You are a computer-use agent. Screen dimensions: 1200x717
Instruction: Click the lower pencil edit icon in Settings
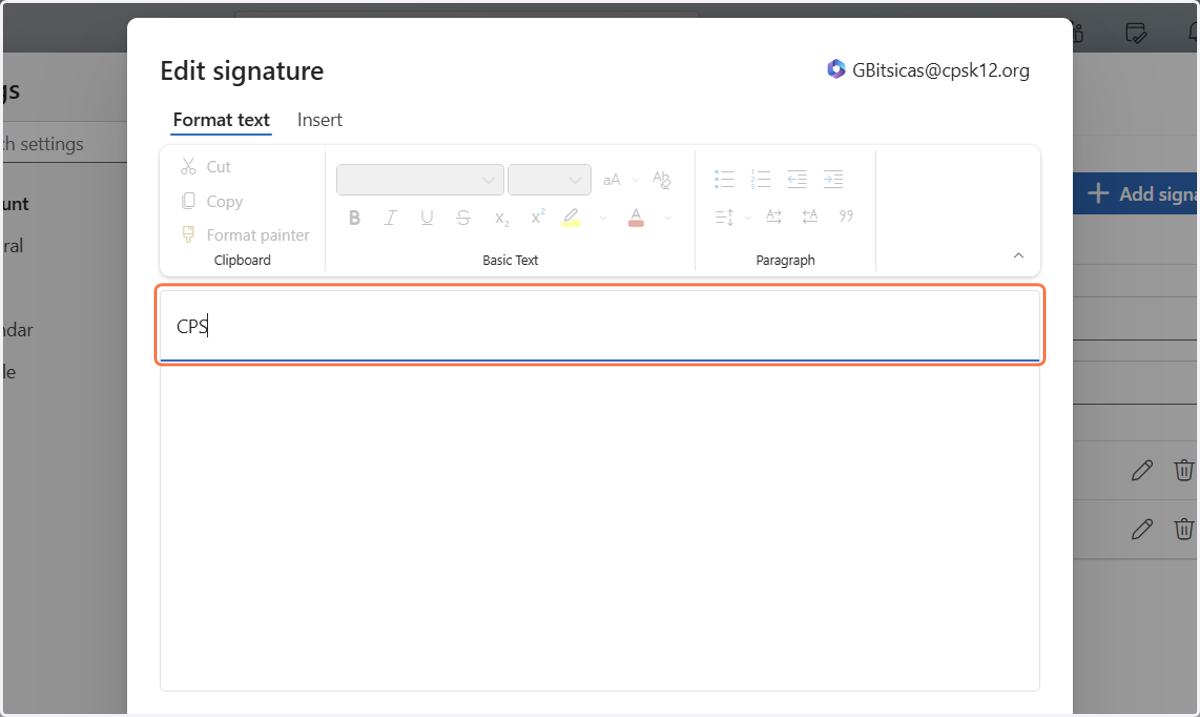1142,529
